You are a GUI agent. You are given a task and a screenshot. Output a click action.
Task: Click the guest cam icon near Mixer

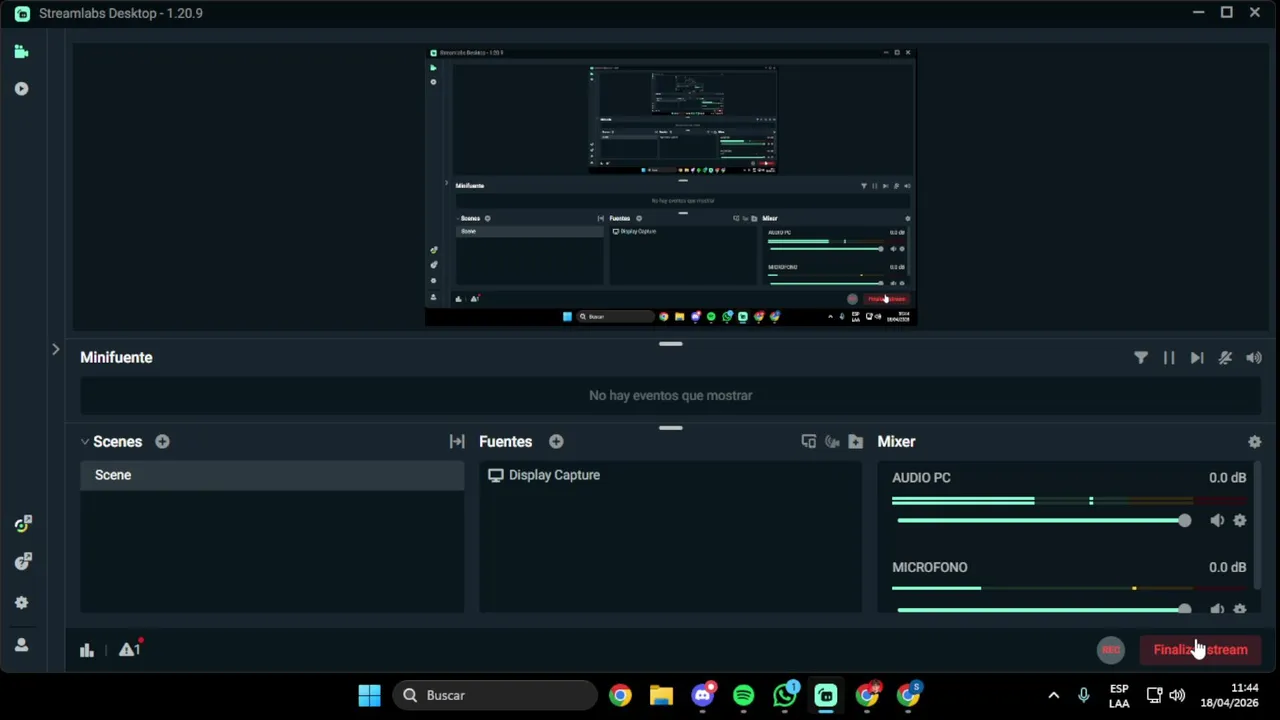click(832, 442)
